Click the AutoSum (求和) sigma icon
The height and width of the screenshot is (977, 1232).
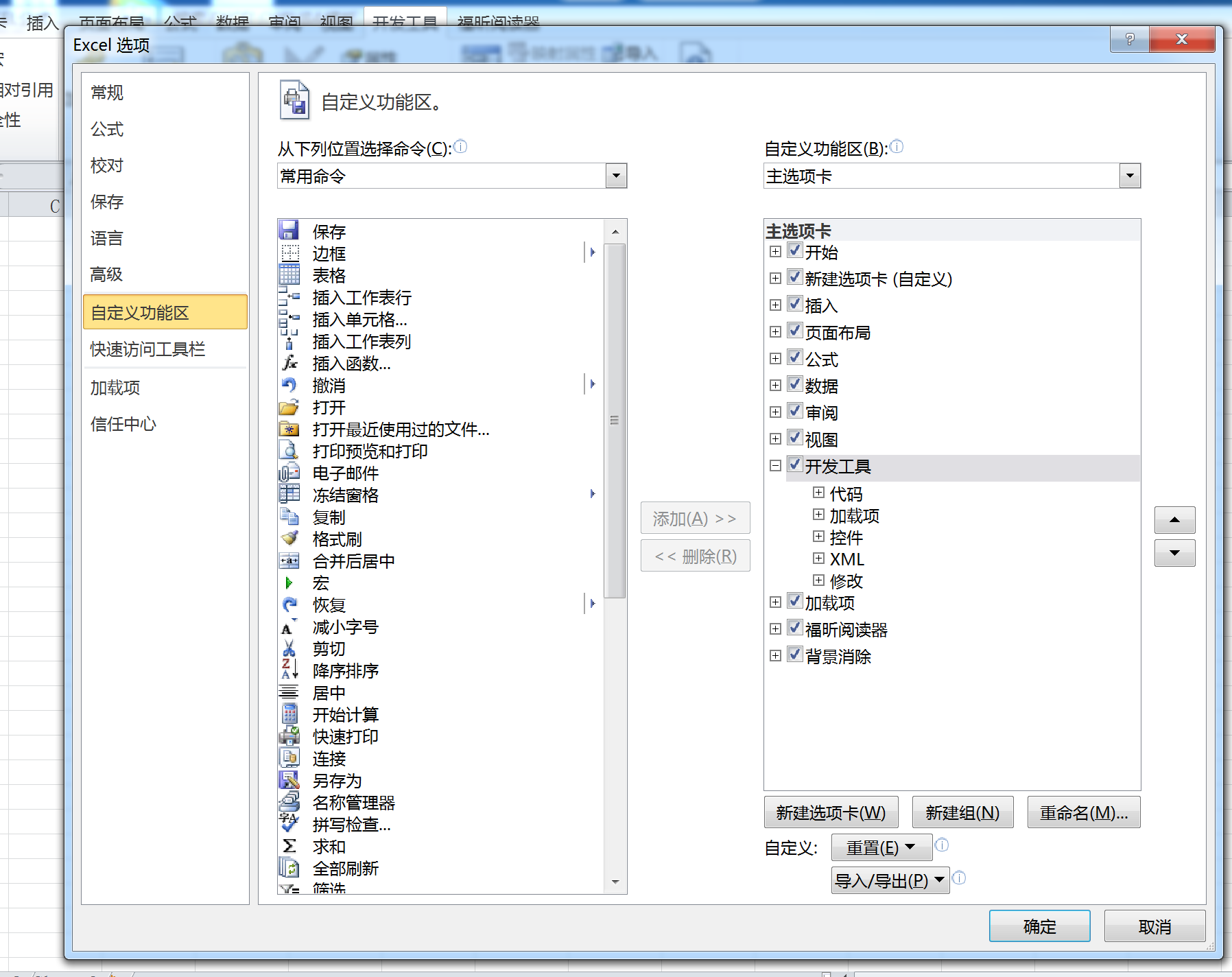[289, 846]
